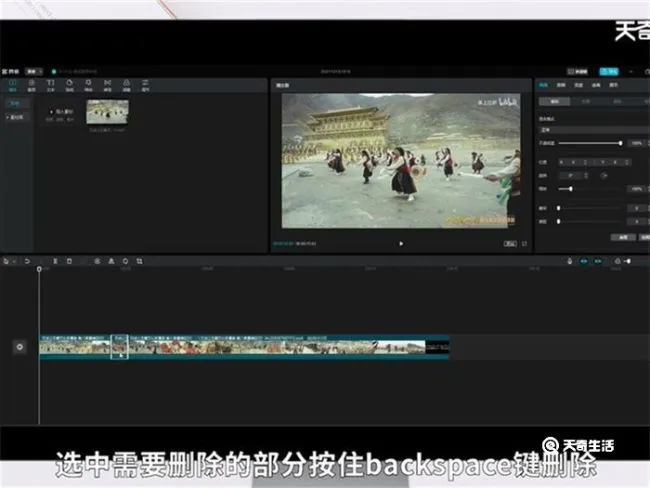Click the zoom-out timeline icon
The width and height of the screenshot is (650, 488).
617,261
